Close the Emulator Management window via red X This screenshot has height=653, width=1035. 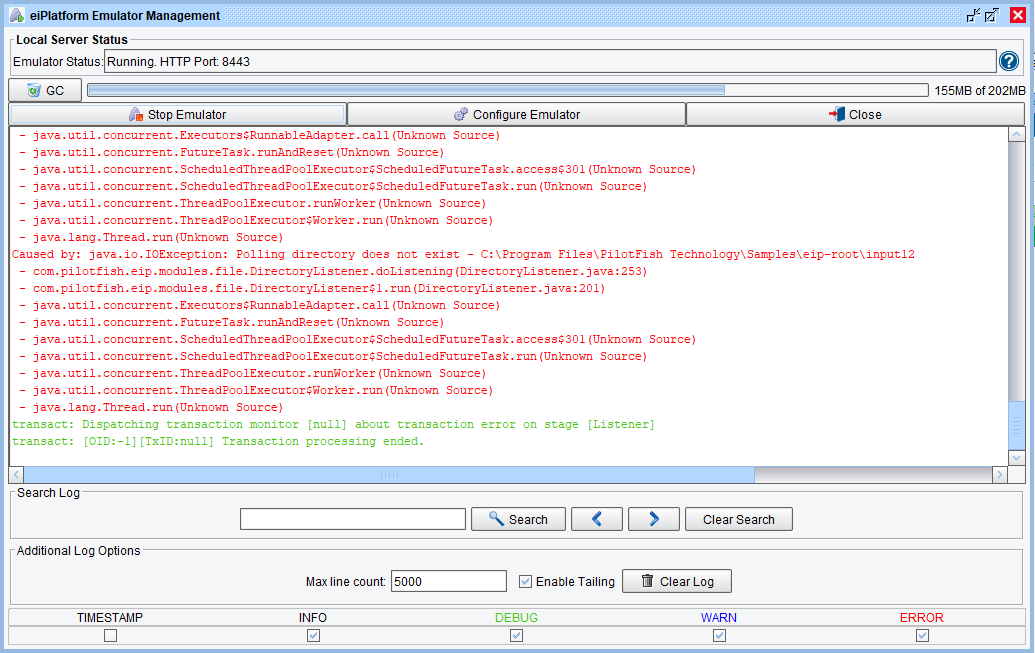point(1018,15)
